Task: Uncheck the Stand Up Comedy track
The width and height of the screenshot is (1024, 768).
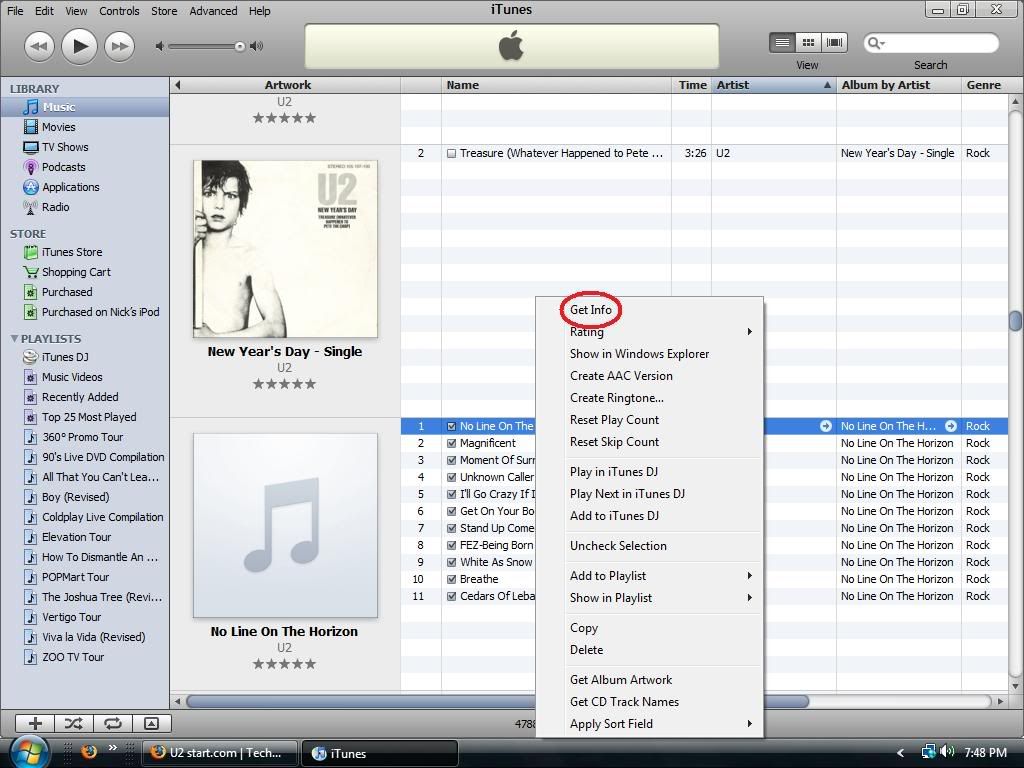Action: (451, 528)
